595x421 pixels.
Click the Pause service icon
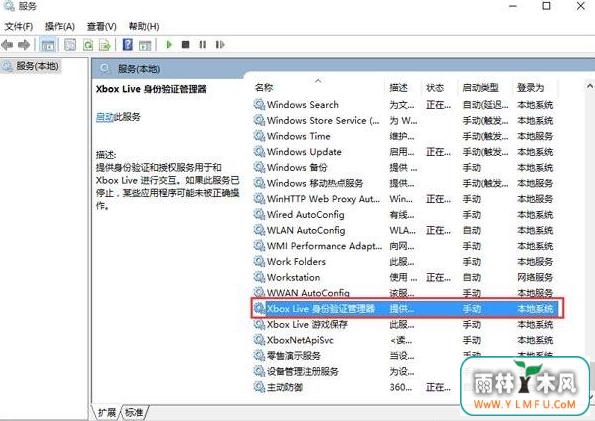click(x=203, y=45)
